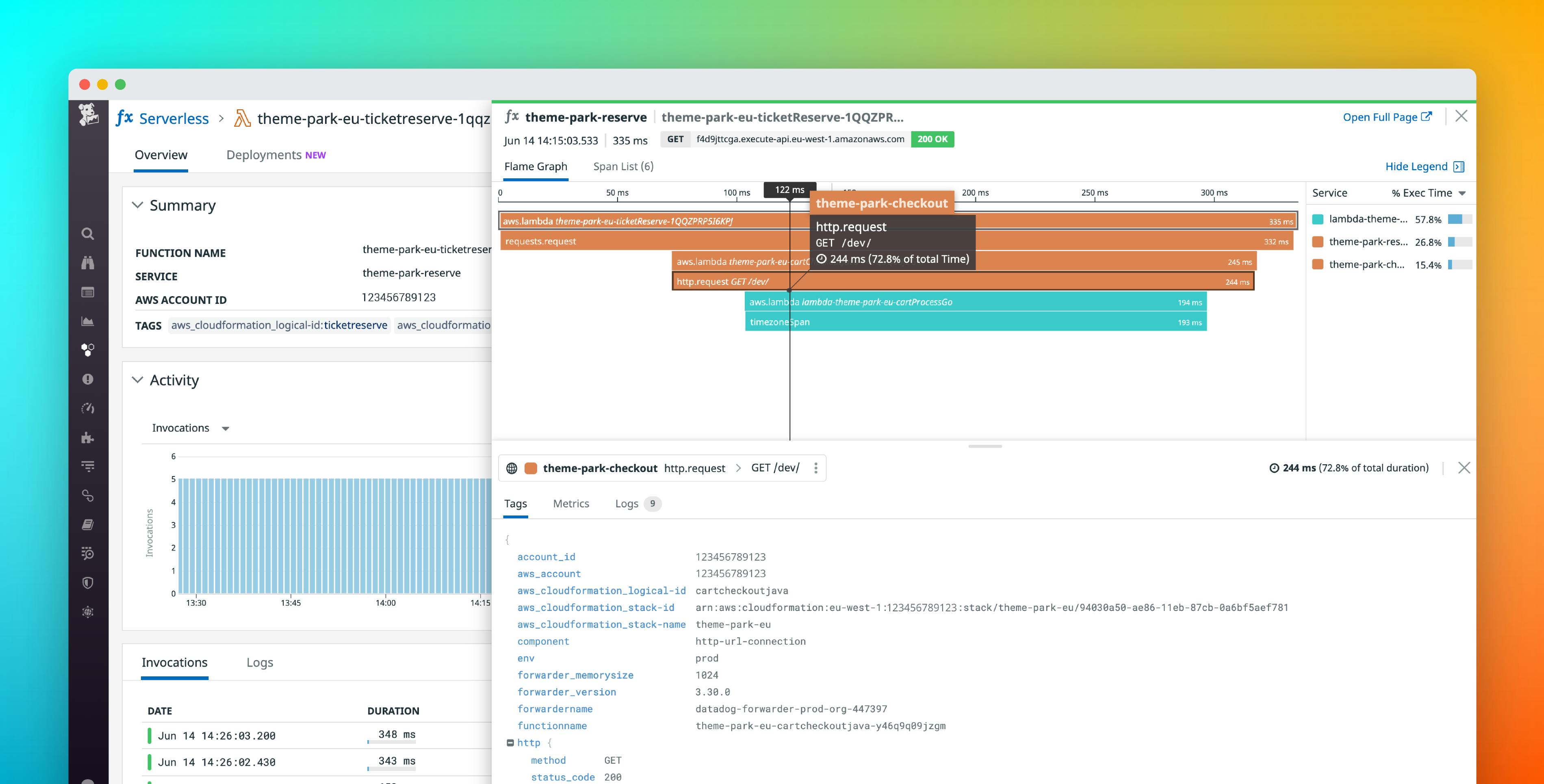Open the three-dot options menu next to GET /dev/

(815, 468)
